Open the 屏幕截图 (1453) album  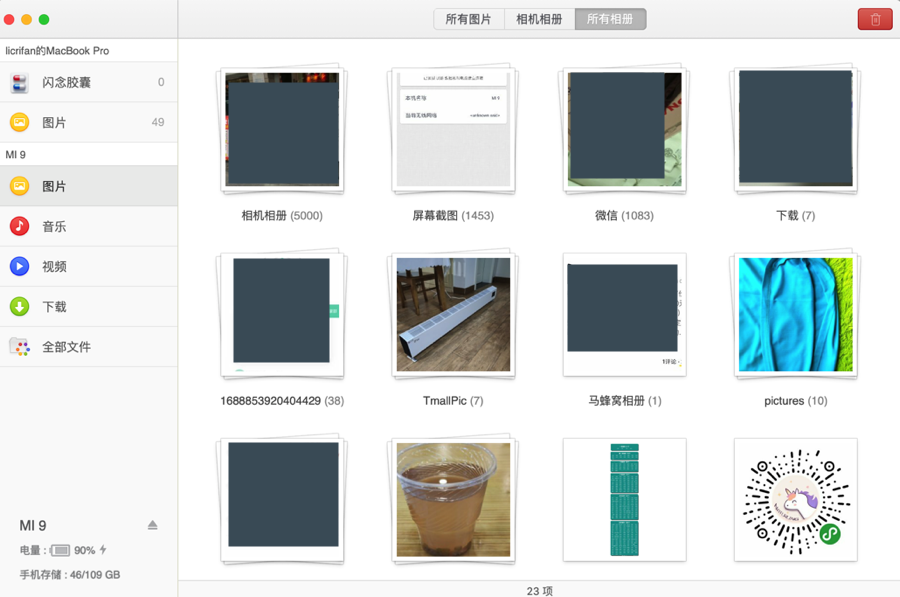coord(453,130)
